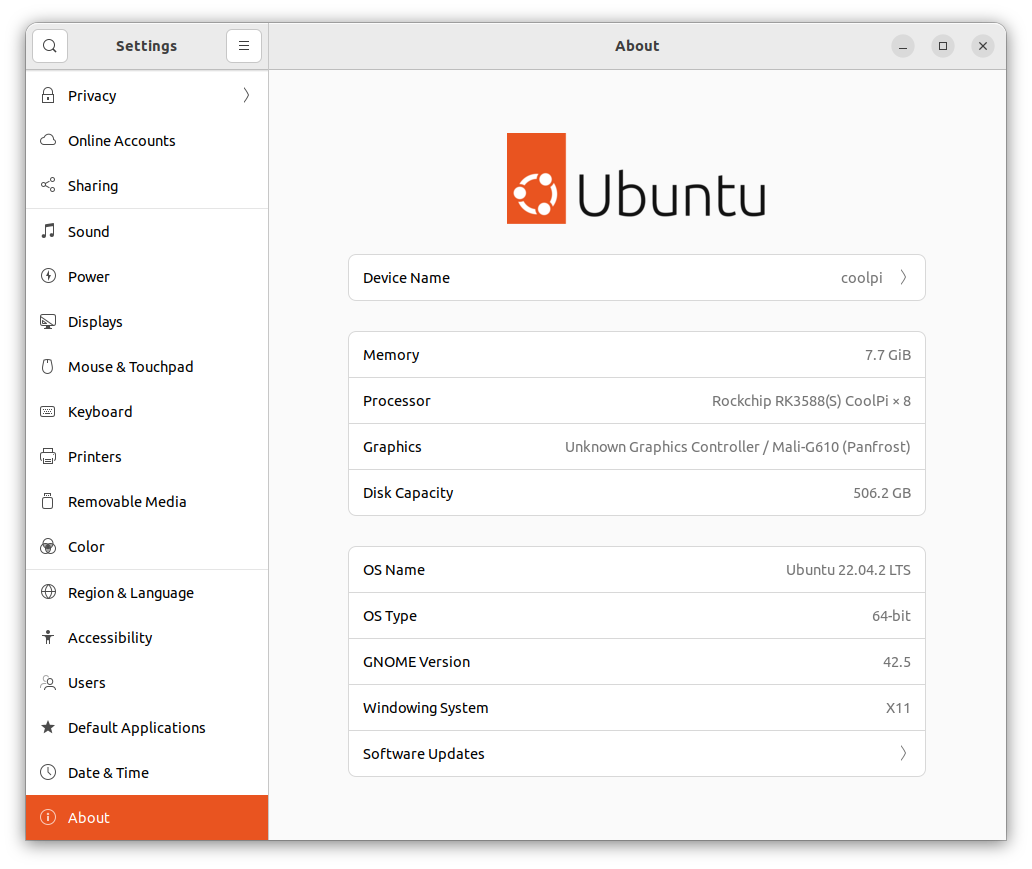Click the Keyboard icon in sidebar
1032x869 pixels.
[48, 411]
